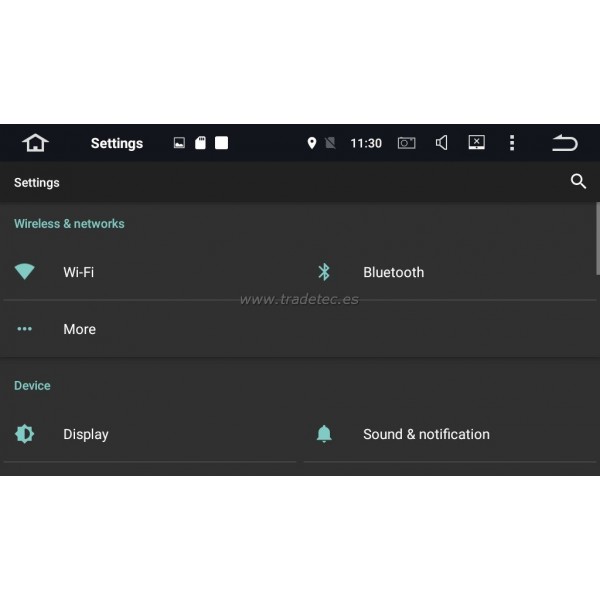This screenshot has width=600, height=600.
Task: Click the status bar clock 11:30
Action: click(x=366, y=143)
